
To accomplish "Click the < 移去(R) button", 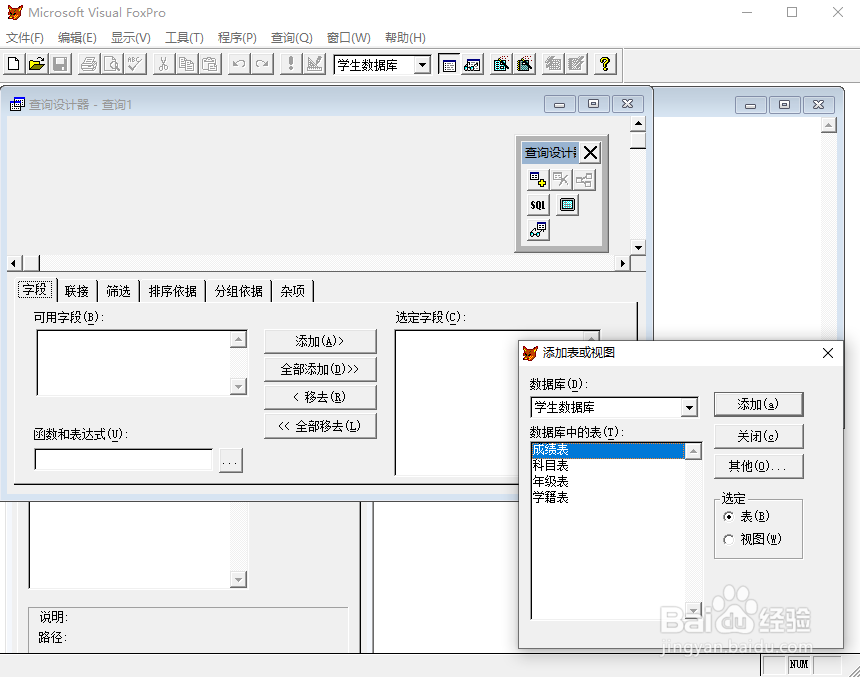I will tap(320, 397).
